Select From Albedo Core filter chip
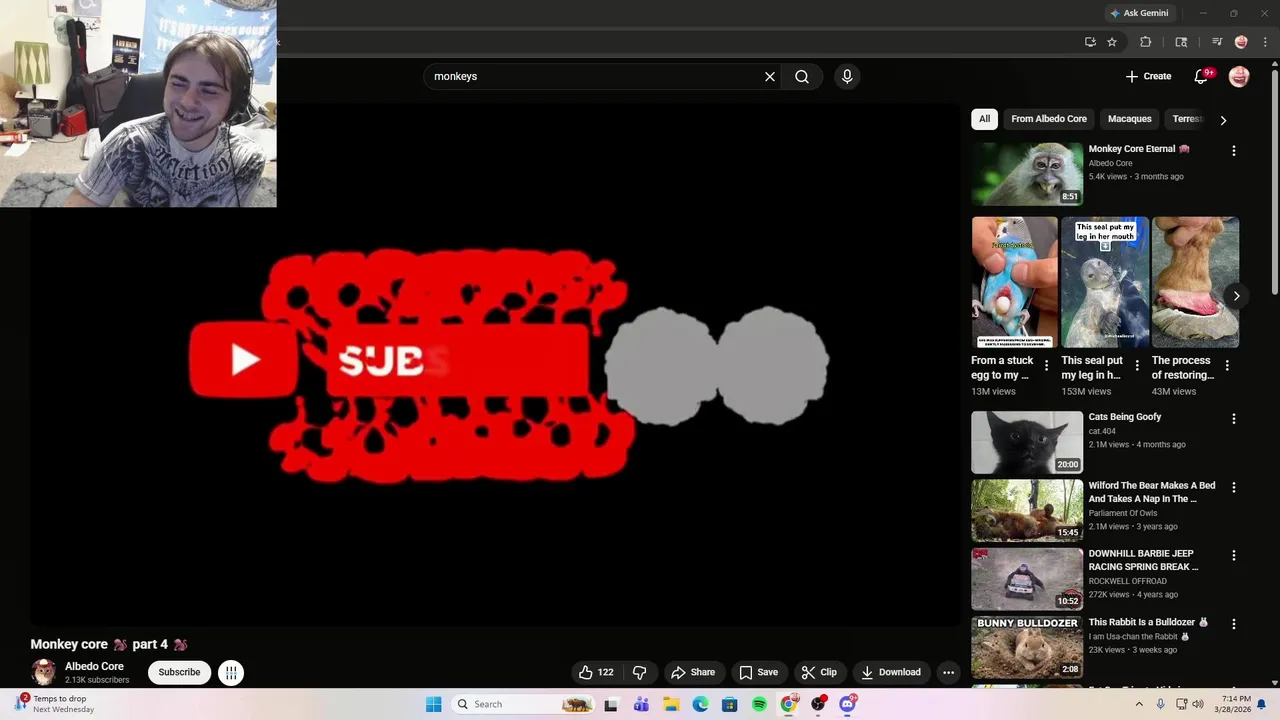The width and height of the screenshot is (1280, 720). pyautogui.click(x=1049, y=119)
